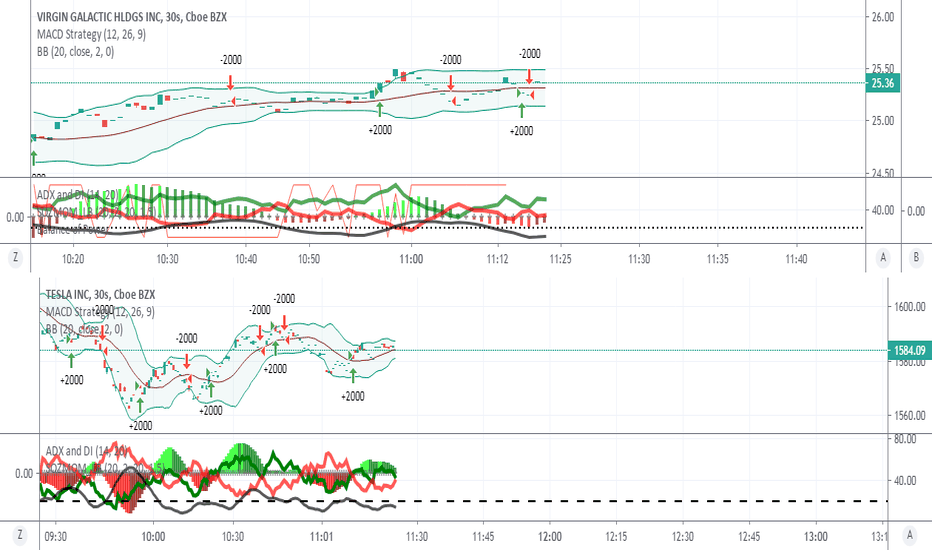Click the 11:01 time label on Tesla axis
Viewport: 932px width, 550px height.
pyautogui.click(x=322, y=536)
